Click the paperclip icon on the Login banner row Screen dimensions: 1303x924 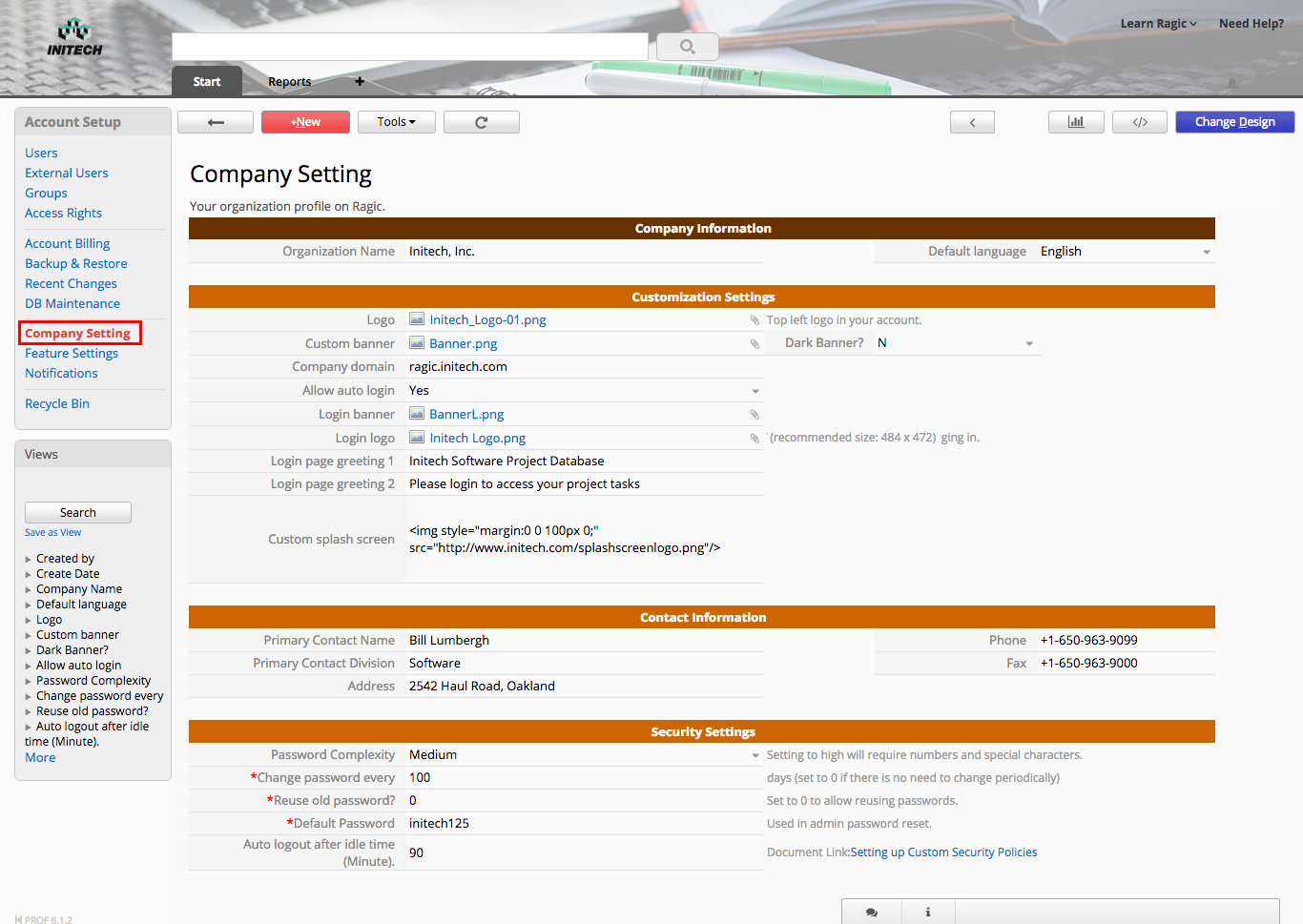(755, 415)
